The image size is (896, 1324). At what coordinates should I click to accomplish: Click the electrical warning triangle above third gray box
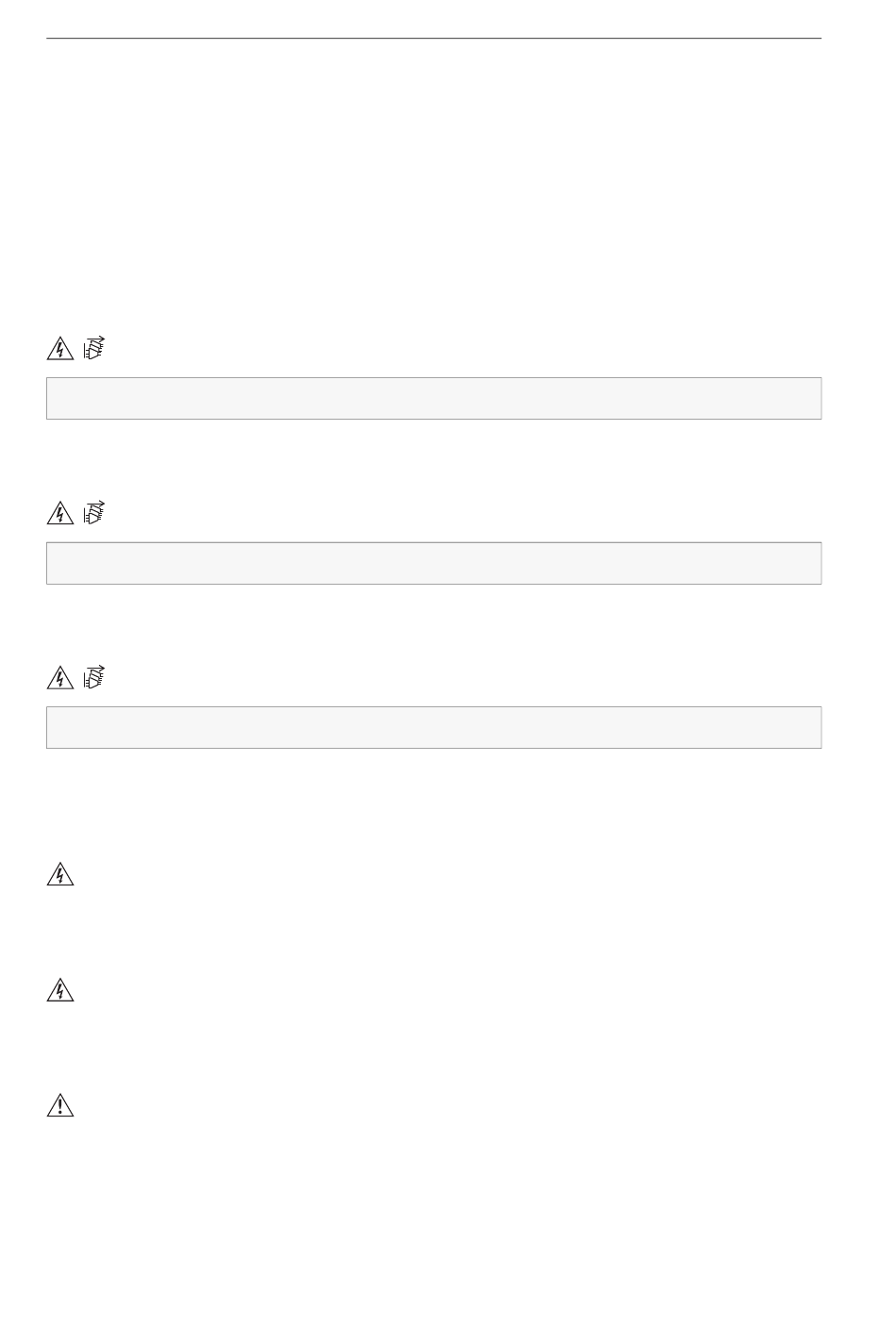coord(59,678)
